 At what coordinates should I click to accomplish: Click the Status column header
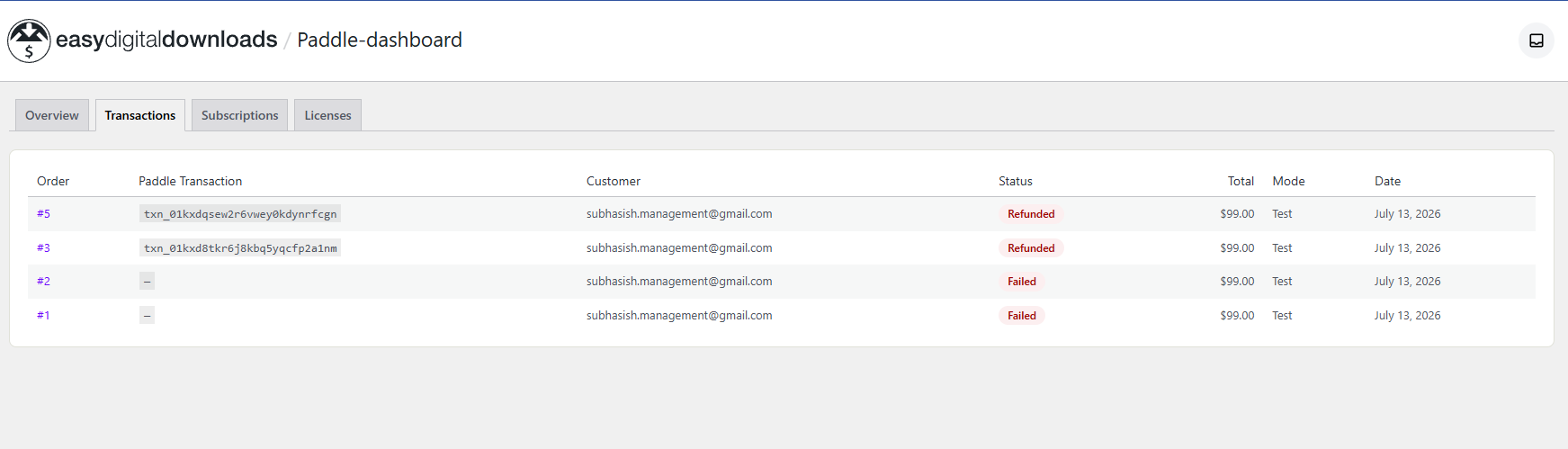(1016, 181)
